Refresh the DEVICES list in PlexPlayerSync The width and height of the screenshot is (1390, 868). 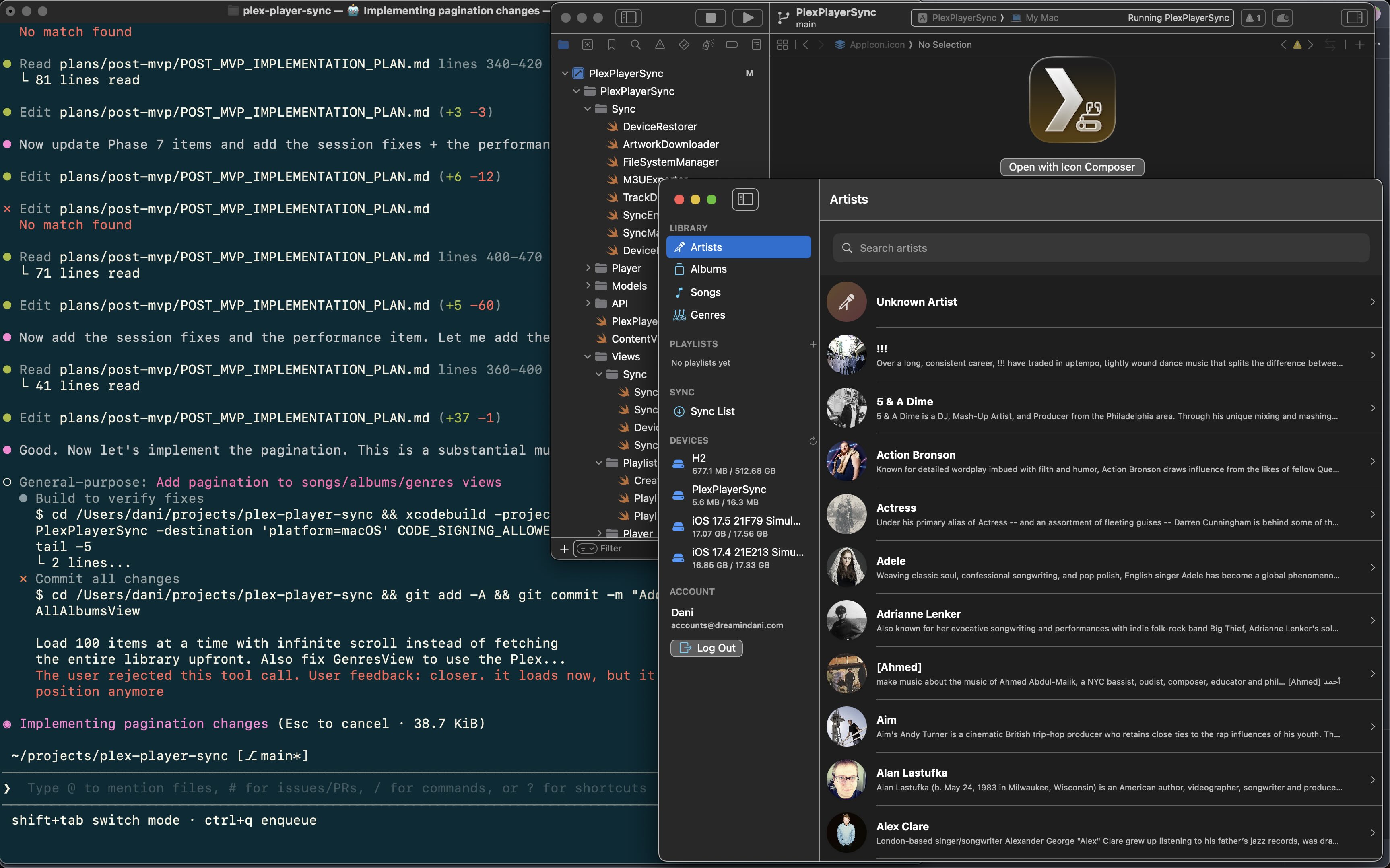[813, 441]
